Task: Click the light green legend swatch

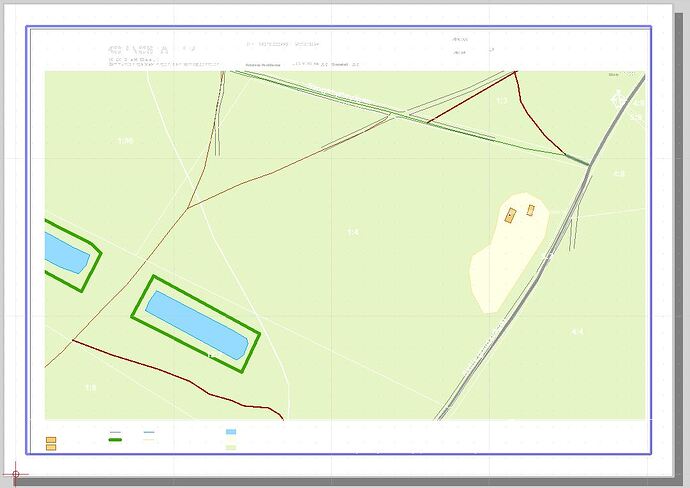Action: tap(231, 448)
